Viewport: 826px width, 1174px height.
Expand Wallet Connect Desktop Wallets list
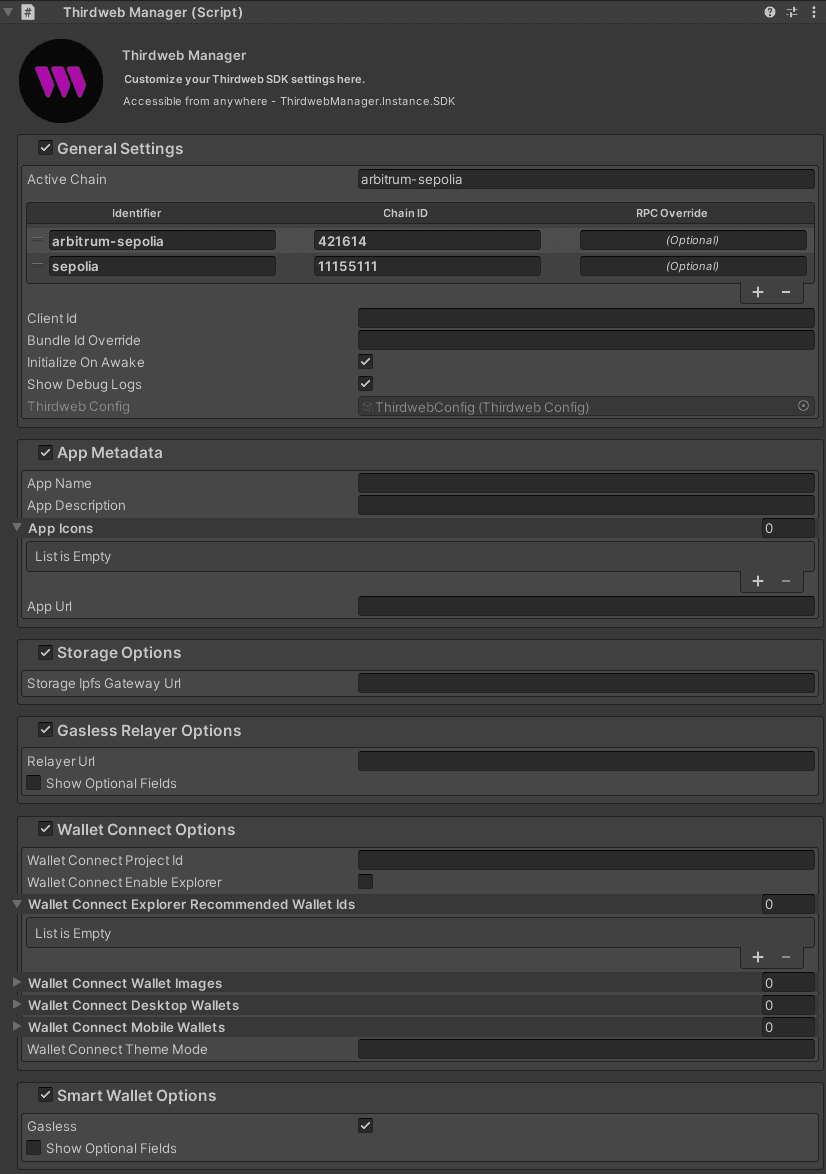point(17,1005)
